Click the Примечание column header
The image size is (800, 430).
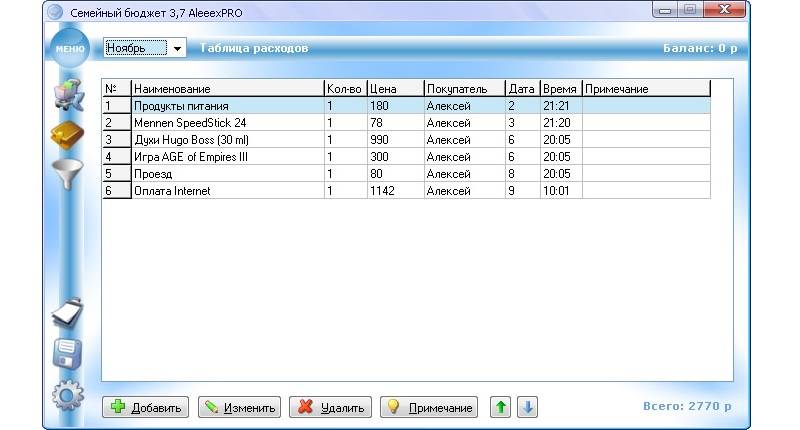(646, 89)
